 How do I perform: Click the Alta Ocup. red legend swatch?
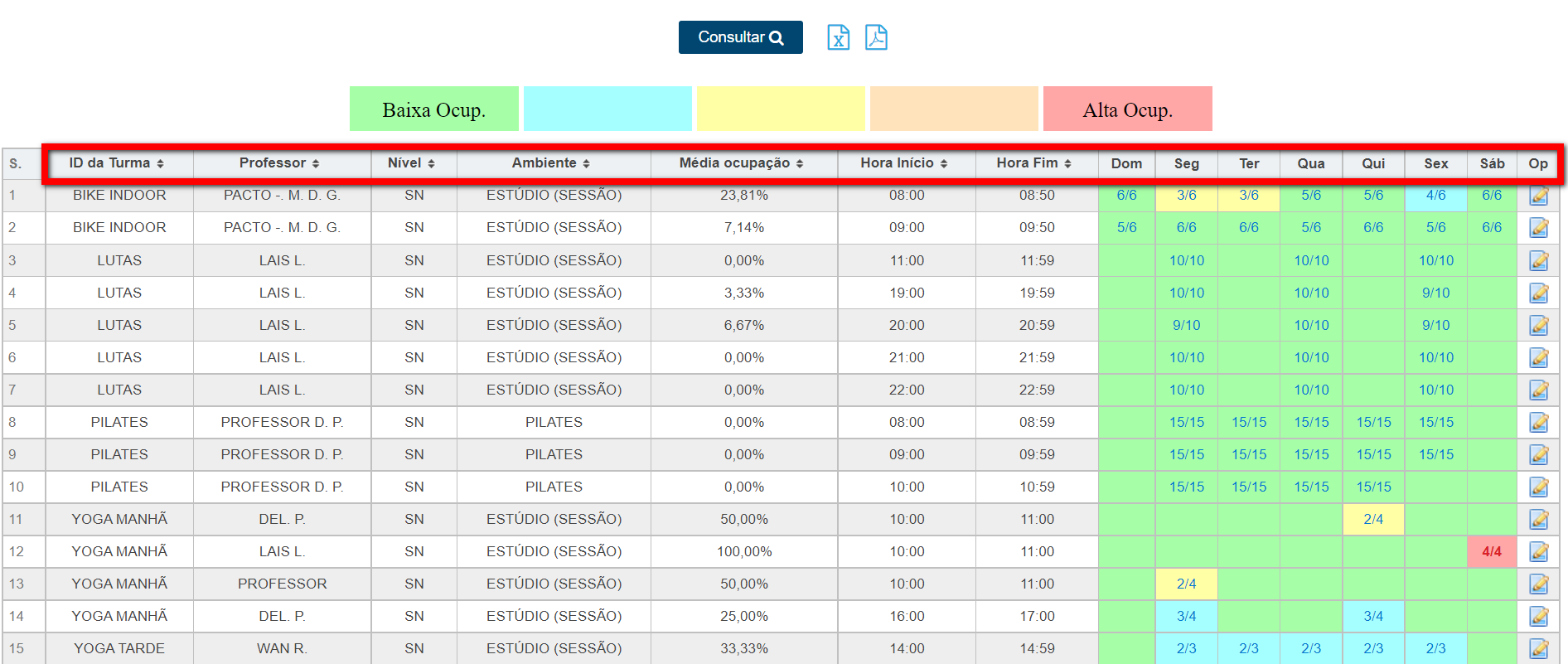tap(1127, 109)
